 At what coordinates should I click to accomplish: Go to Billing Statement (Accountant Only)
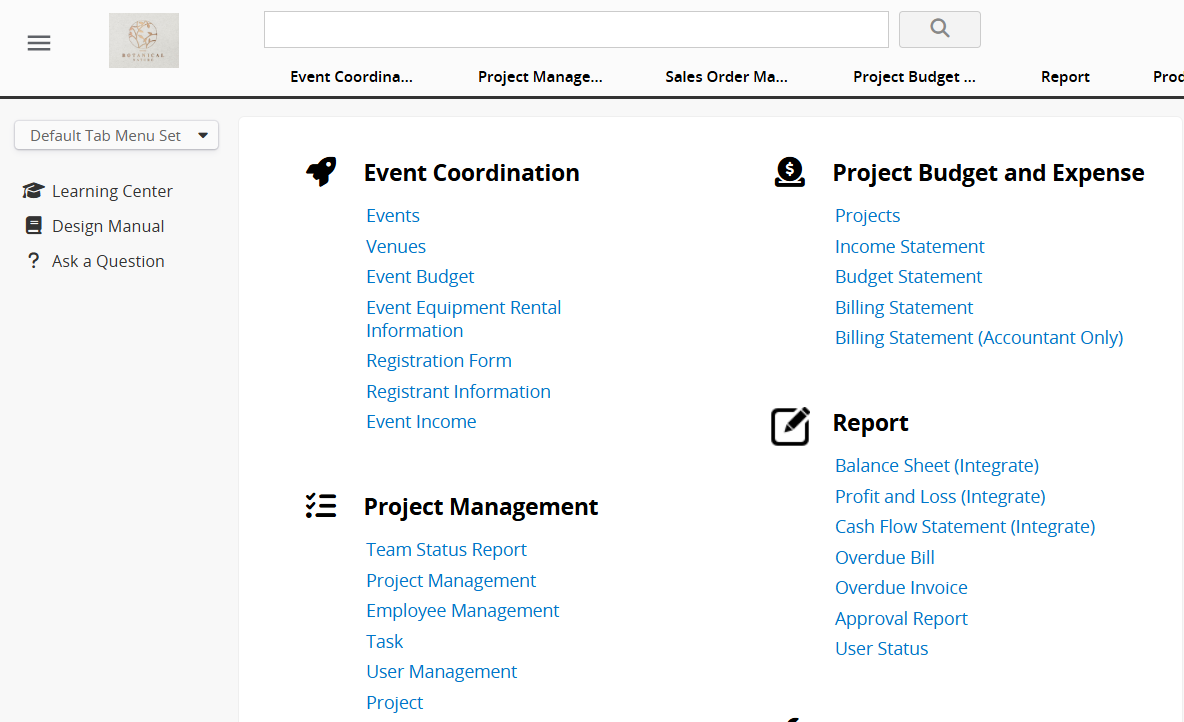(x=979, y=337)
